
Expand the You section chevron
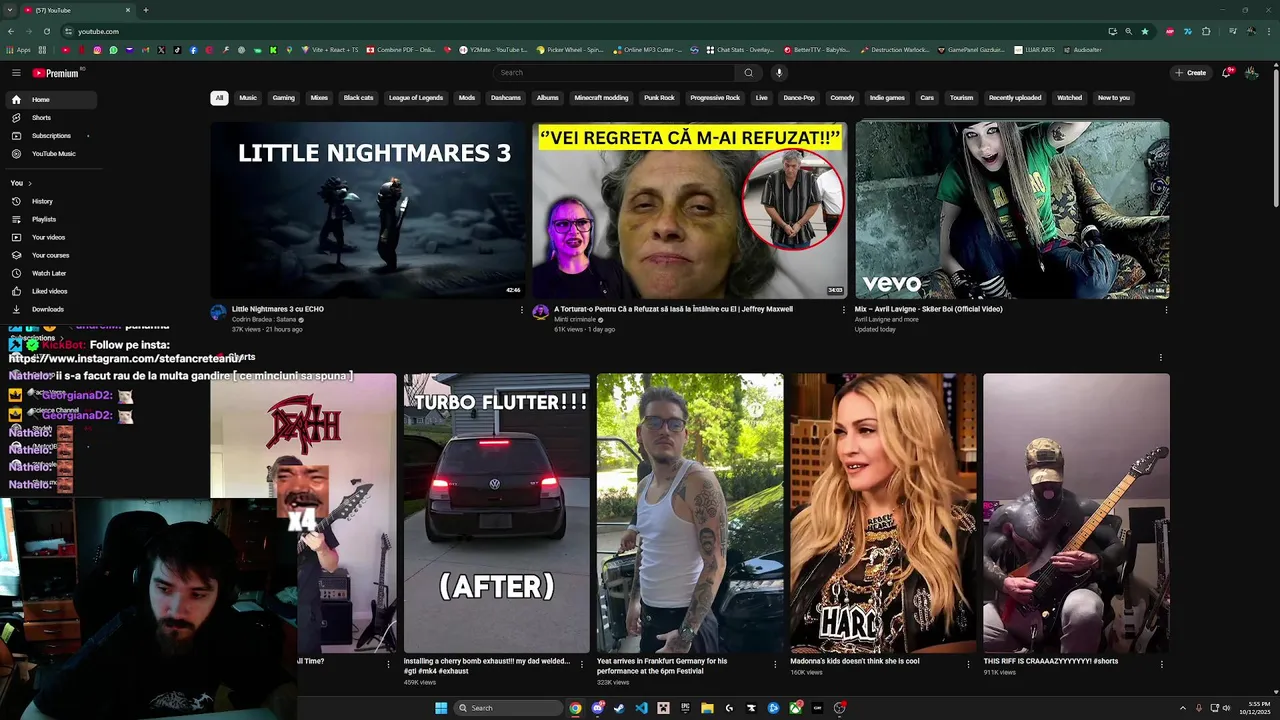(x=30, y=183)
